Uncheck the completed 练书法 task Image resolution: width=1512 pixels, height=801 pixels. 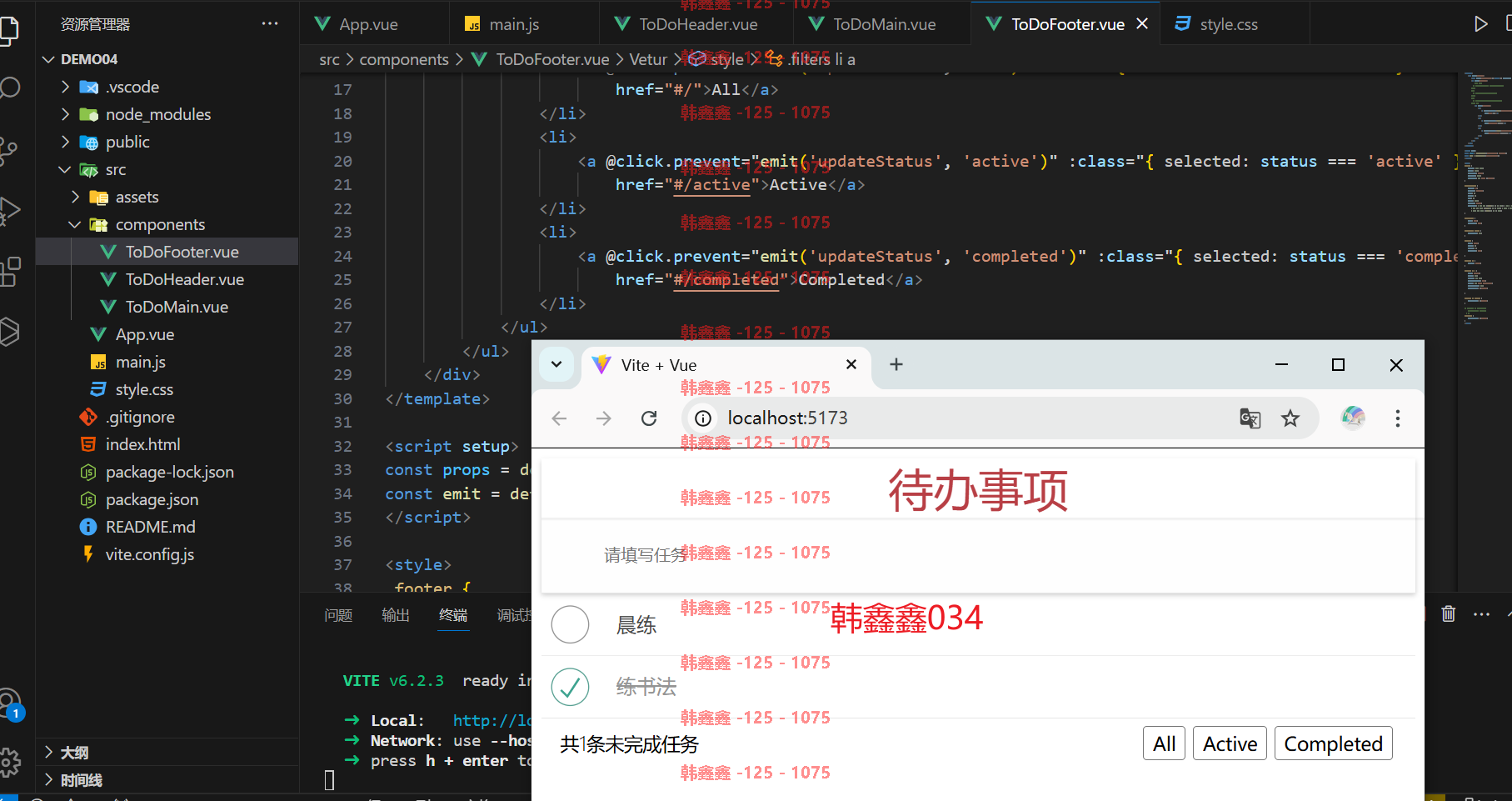tap(571, 687)
